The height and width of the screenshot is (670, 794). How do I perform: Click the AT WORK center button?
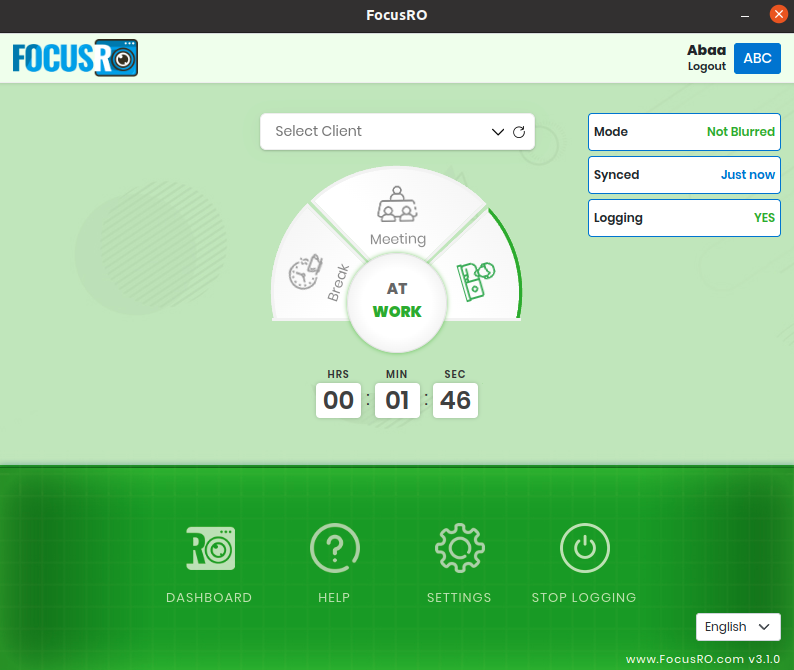pyautogui.click(x=397, y=302)
